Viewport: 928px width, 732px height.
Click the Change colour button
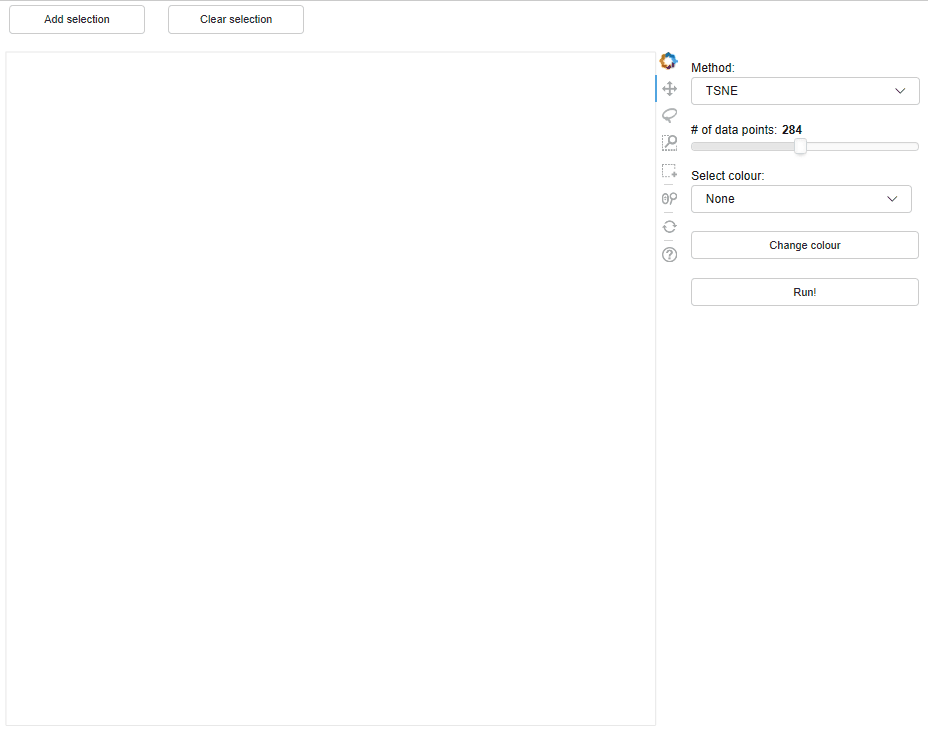[804, 244]
